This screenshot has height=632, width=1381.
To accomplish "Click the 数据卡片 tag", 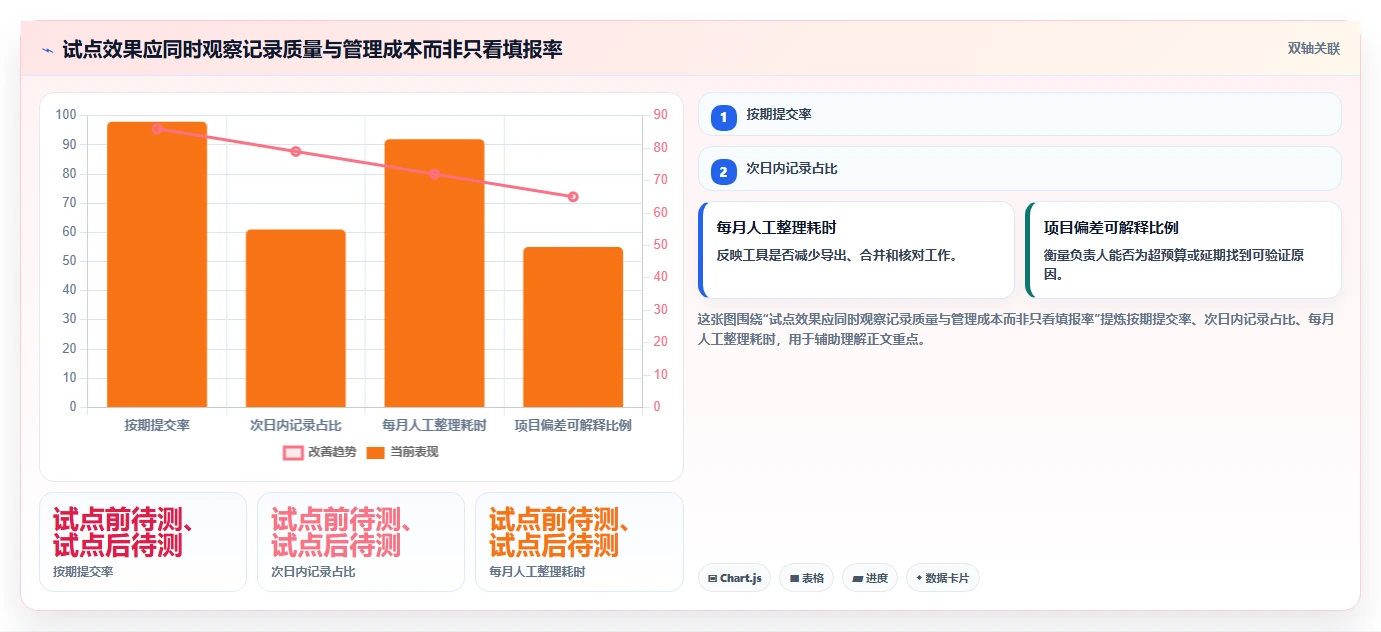I will click(942, 578).
